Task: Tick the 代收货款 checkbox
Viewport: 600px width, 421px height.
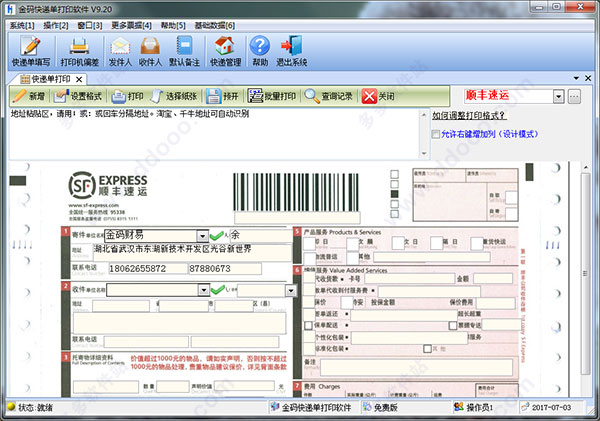Action: 309,278
